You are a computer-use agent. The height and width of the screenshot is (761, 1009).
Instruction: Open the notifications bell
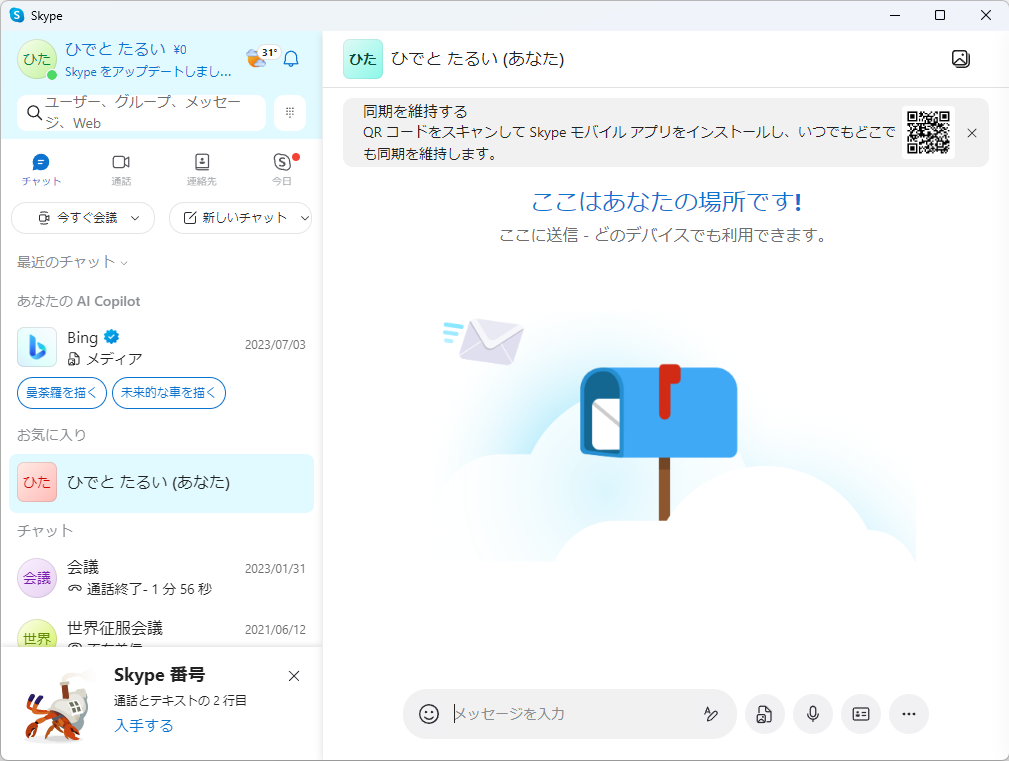coord(290,60)
